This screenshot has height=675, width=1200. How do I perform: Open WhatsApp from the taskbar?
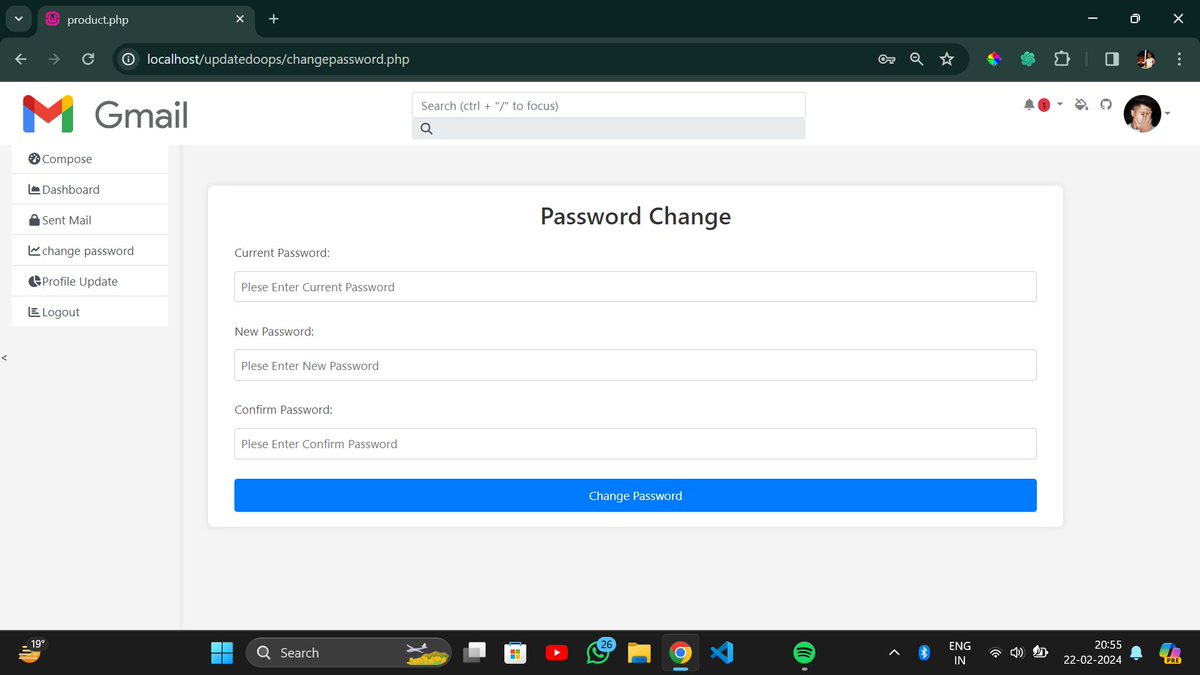pos(599,653)
